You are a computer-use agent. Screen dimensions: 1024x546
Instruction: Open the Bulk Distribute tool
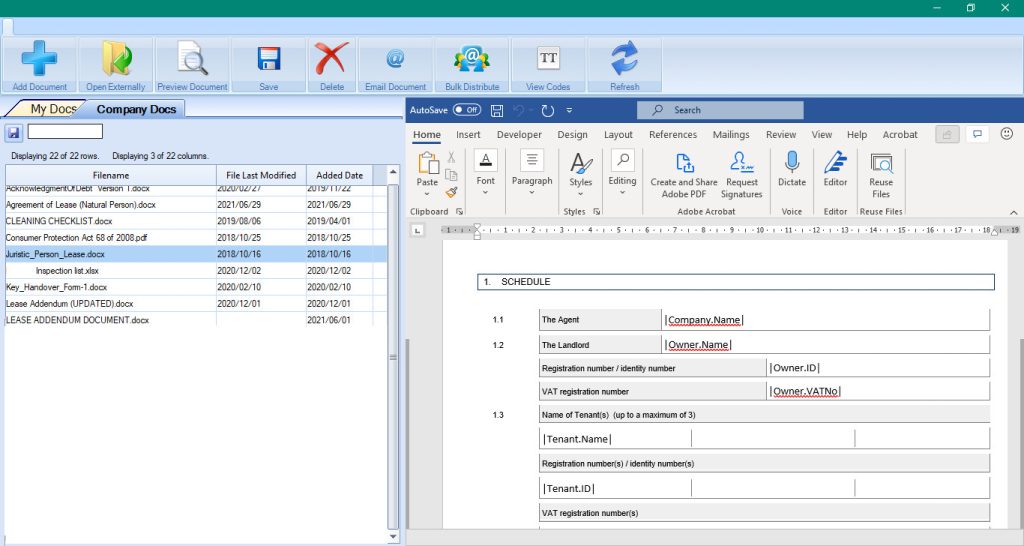click(x=472, y=60)
